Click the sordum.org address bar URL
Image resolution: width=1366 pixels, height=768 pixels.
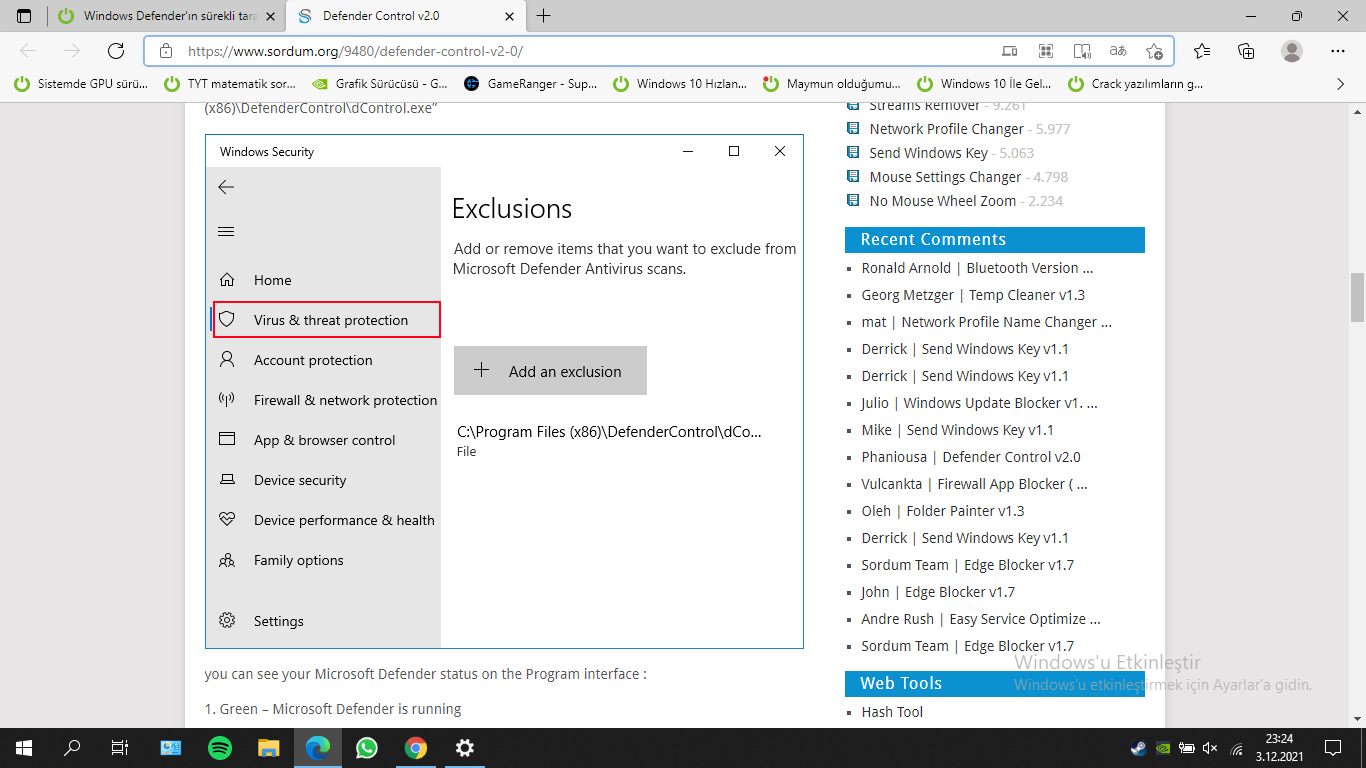(x=355, y=51)
